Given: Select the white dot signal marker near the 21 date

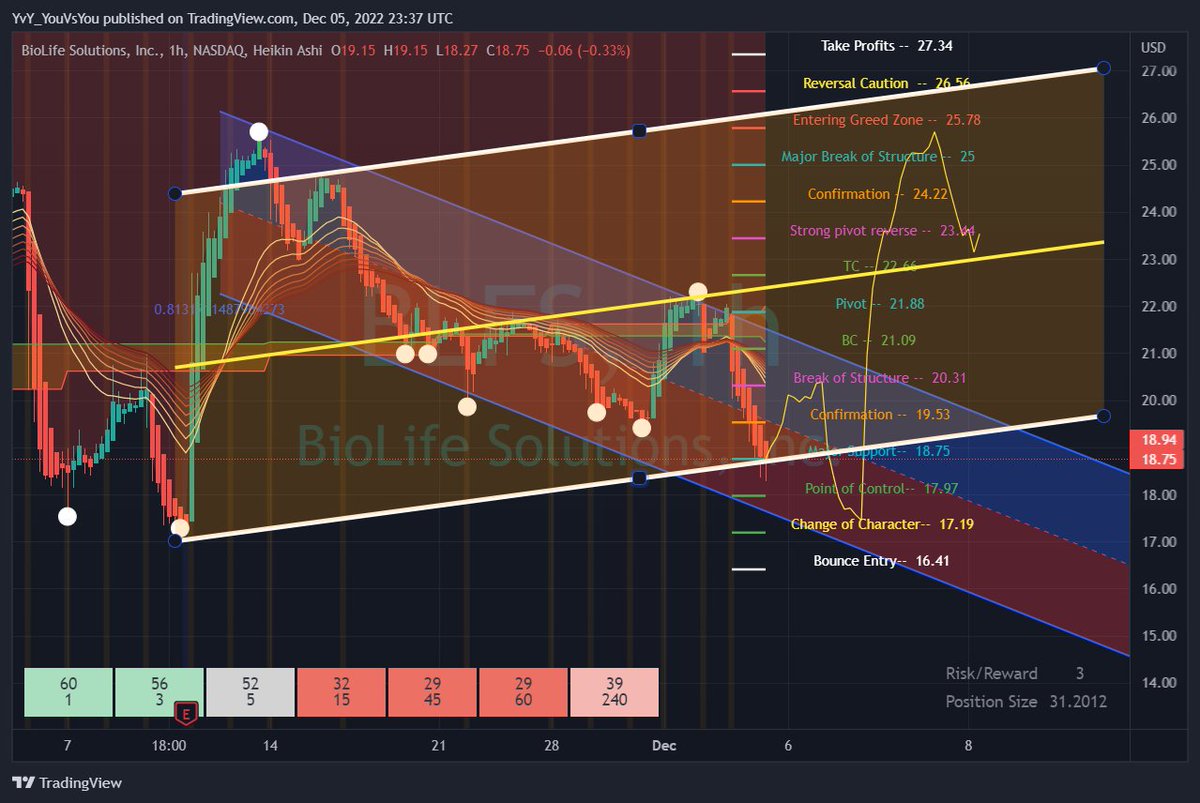Looking at the screenshot, I should pyautogui.click(x=466, y=406).
